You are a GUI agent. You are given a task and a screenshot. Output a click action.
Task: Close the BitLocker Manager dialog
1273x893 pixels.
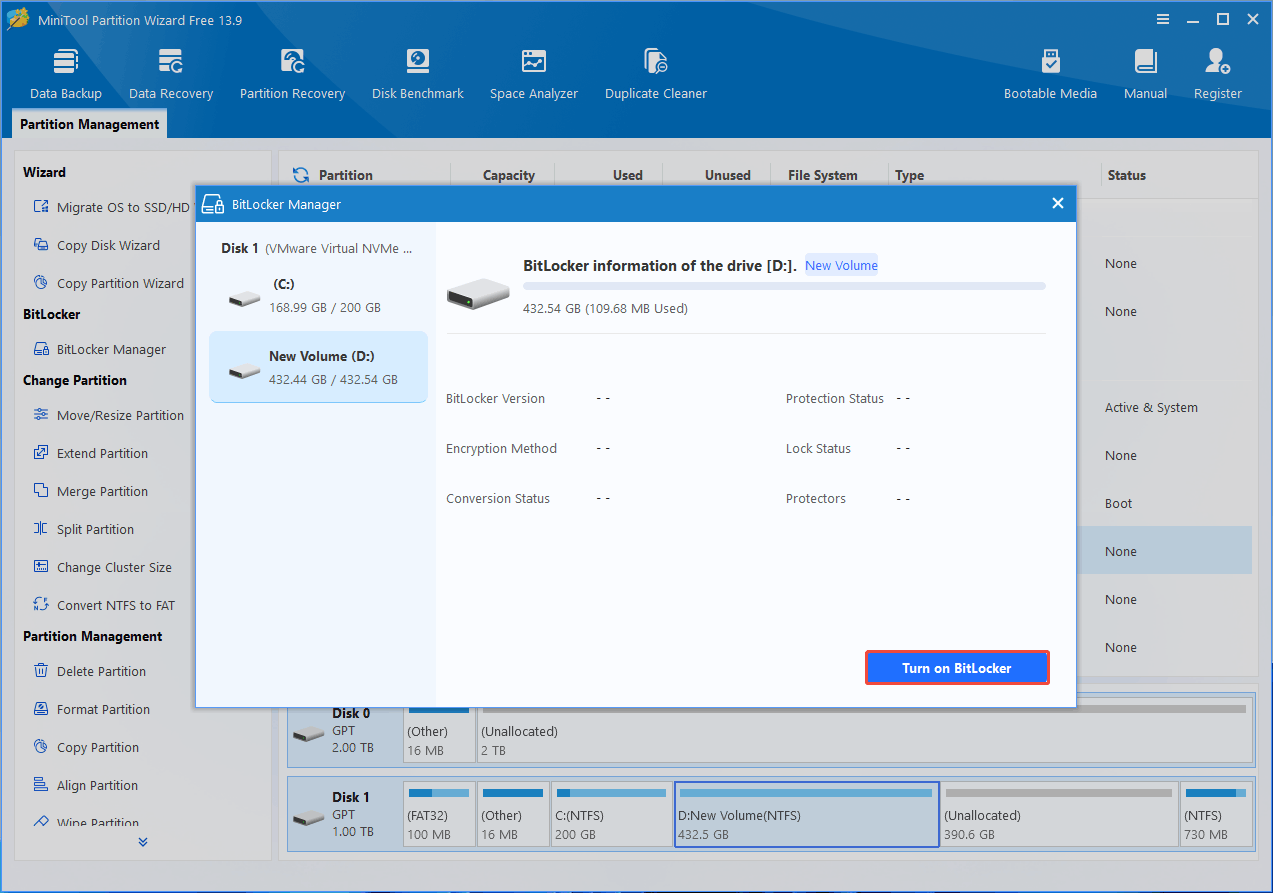coord(1058,203)
